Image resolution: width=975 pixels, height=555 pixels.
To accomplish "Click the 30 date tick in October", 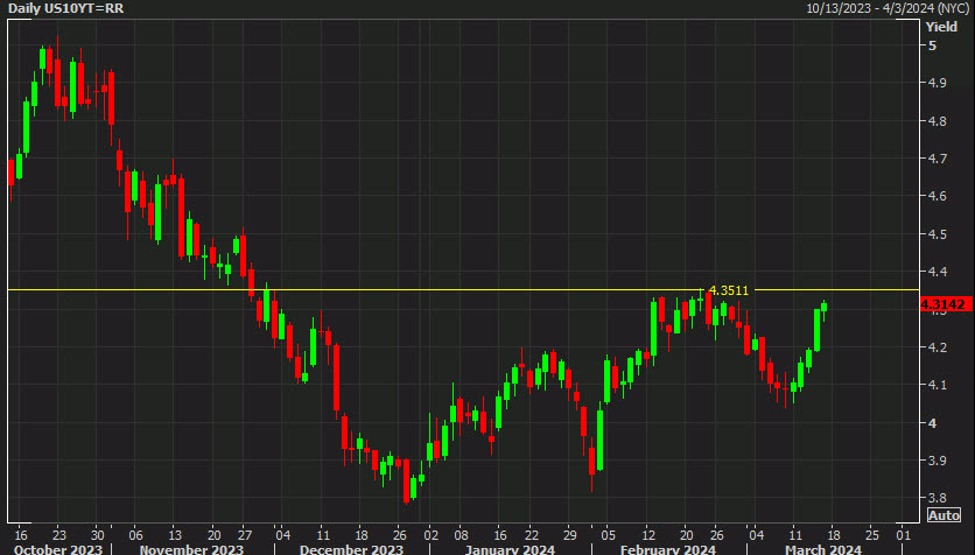I will coord(97,535).
